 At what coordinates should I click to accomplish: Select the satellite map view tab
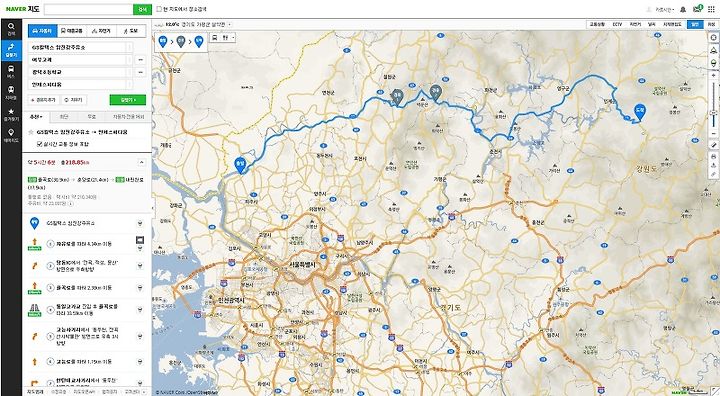pyautogui.click(x=711, y=24)
